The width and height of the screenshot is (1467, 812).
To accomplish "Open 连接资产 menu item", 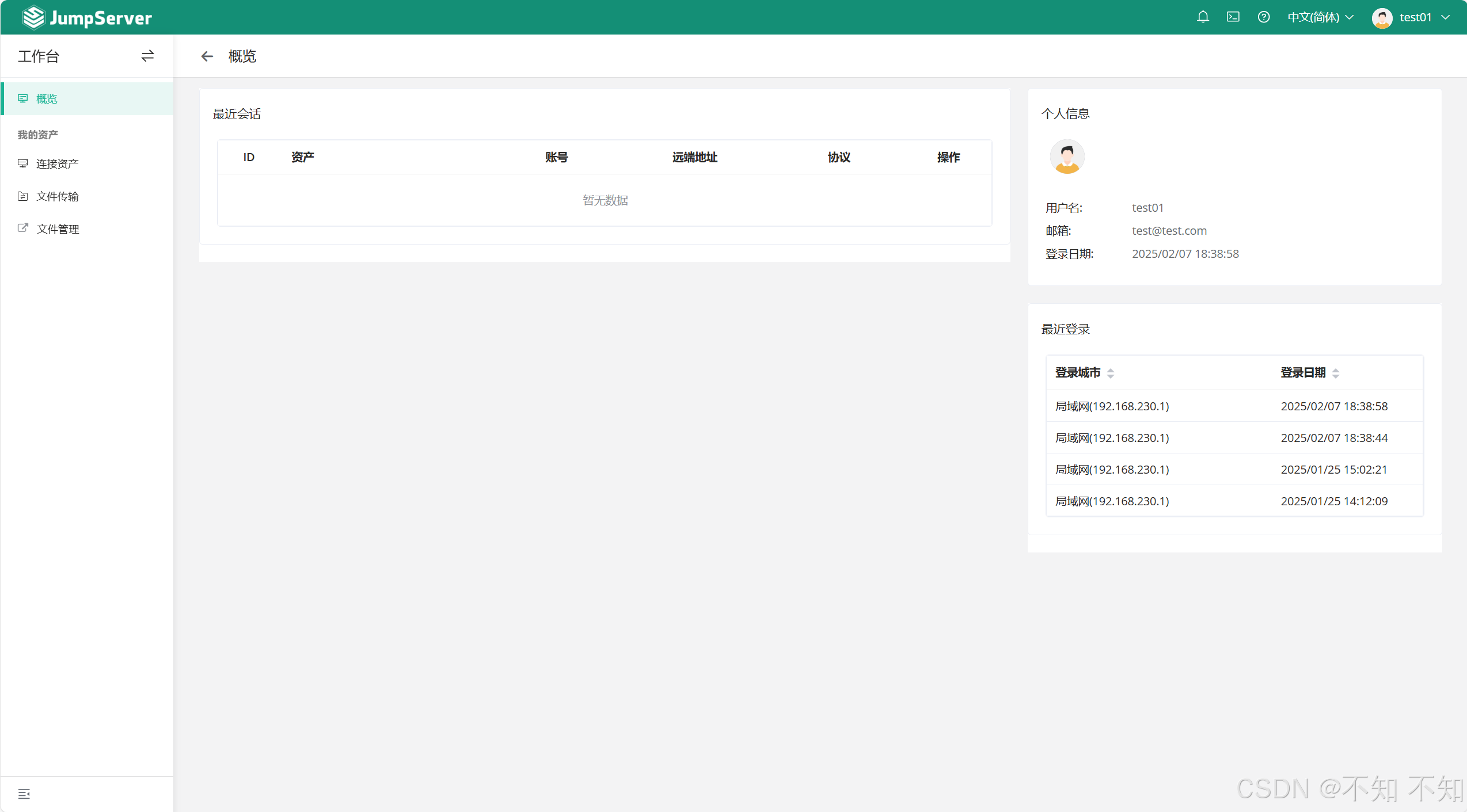I will (x=57, y=164).
